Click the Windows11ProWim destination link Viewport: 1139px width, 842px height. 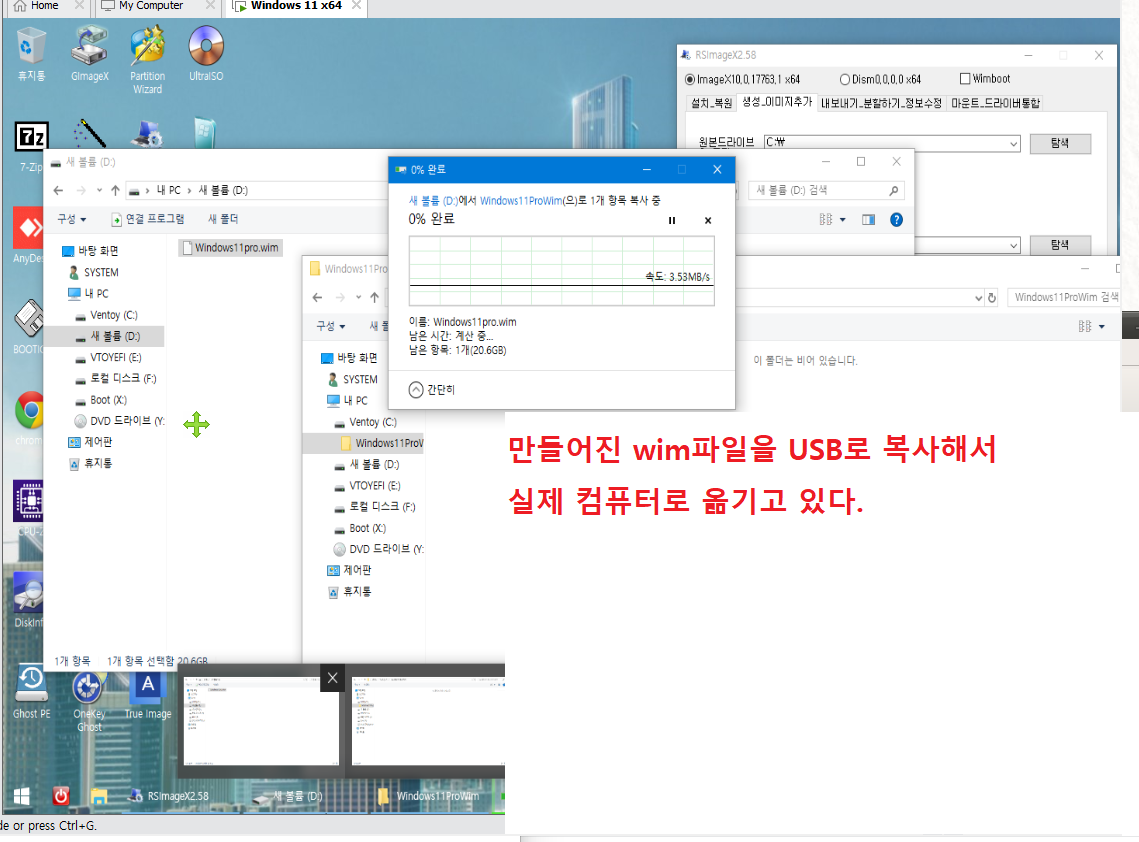click(521, 201)
